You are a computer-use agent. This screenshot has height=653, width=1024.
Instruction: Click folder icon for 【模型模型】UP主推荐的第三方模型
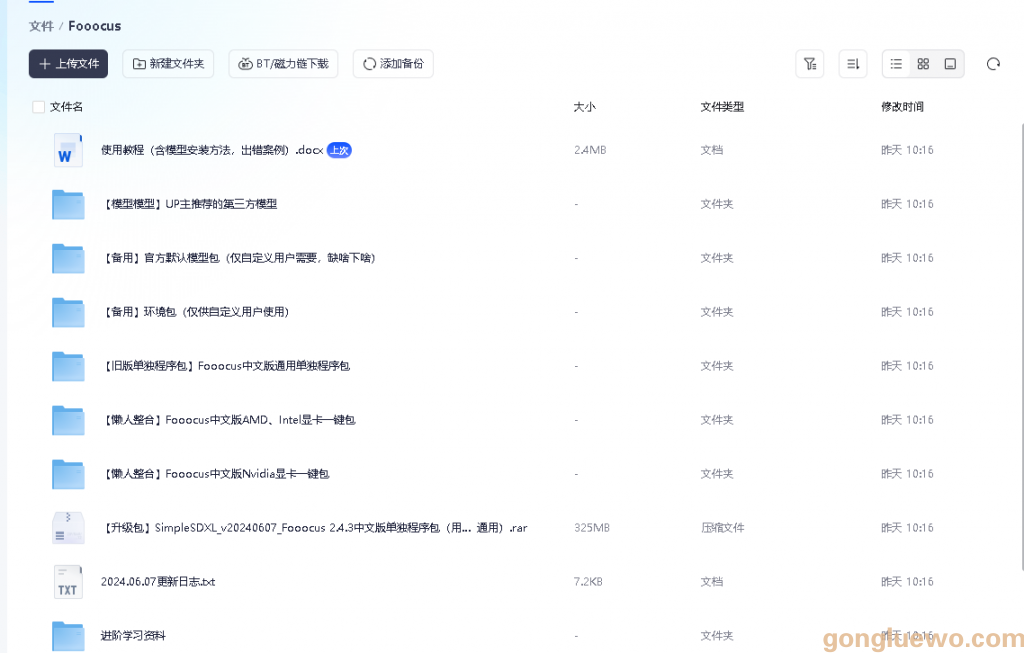68,204
